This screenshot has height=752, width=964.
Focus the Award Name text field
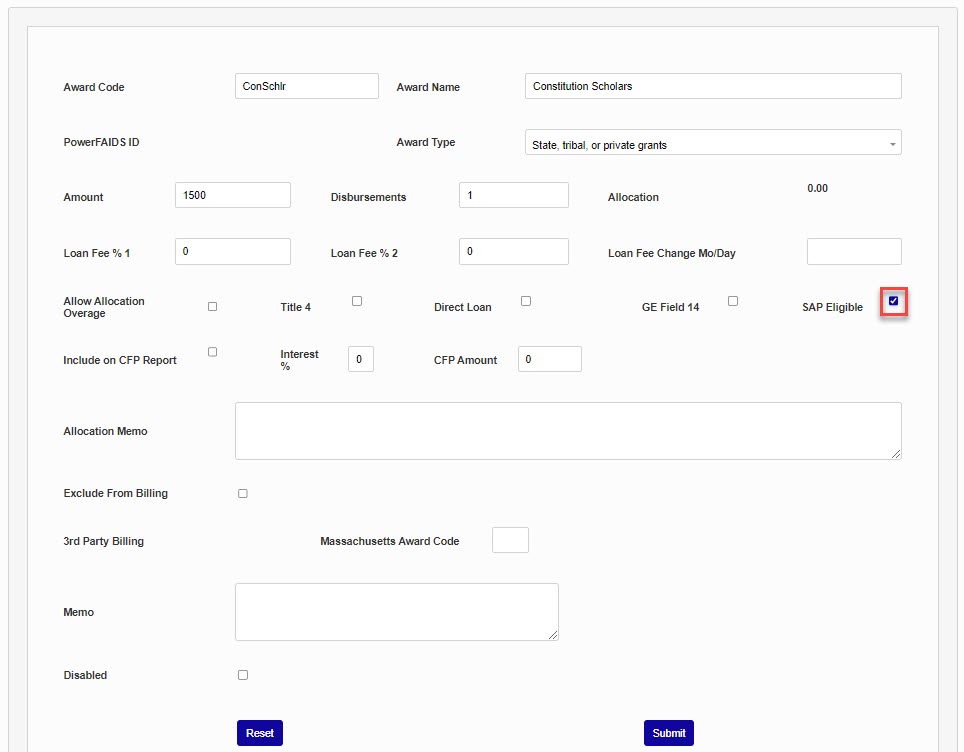tap(712, 87)
